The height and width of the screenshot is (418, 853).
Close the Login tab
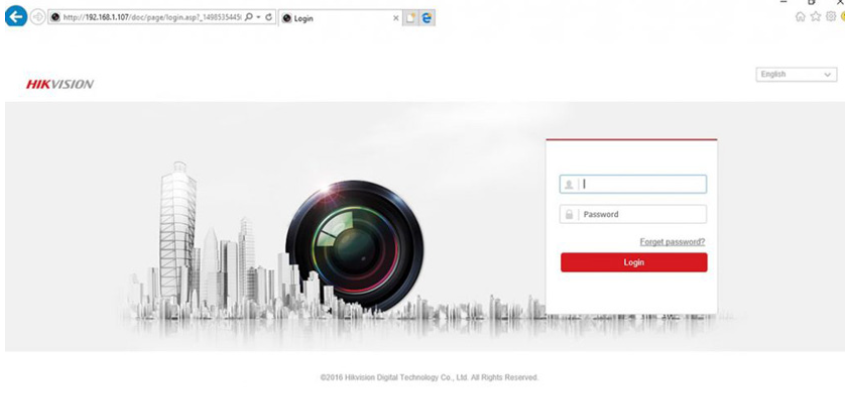point(395,18)
